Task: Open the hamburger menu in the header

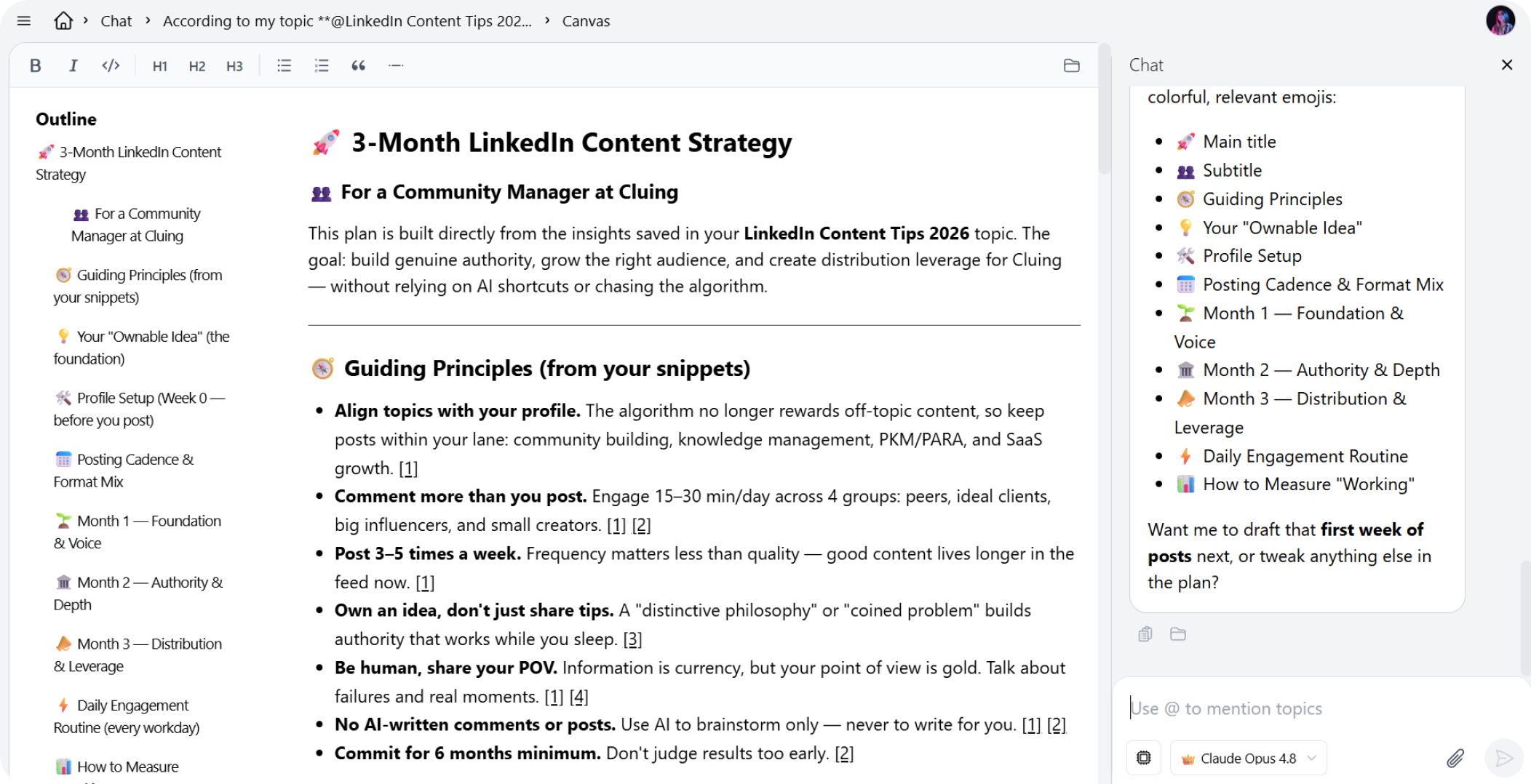Action: tap(24, 21)
